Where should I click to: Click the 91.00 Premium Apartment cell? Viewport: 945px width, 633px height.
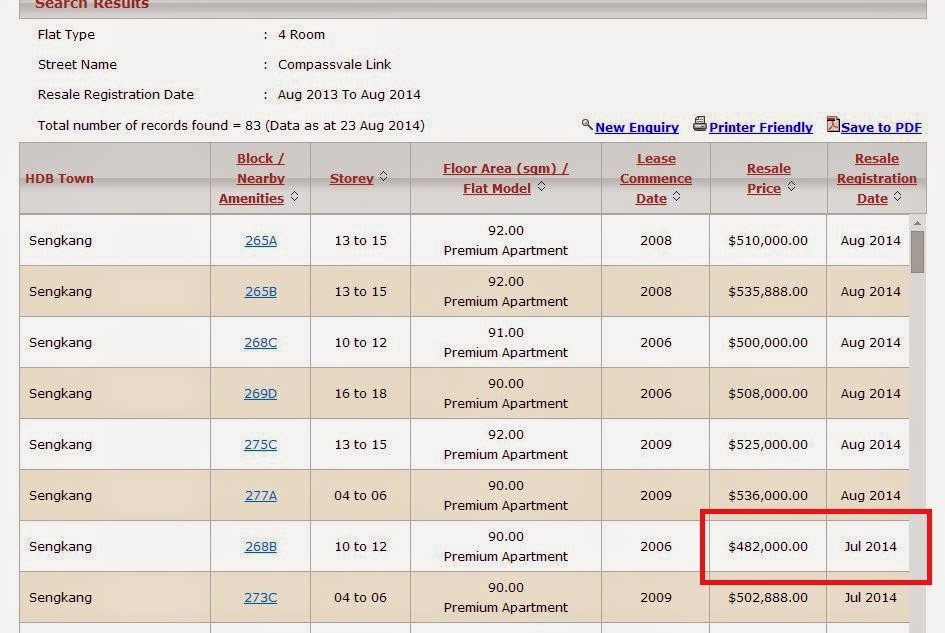pyautogui.click(x=506, y=342)
